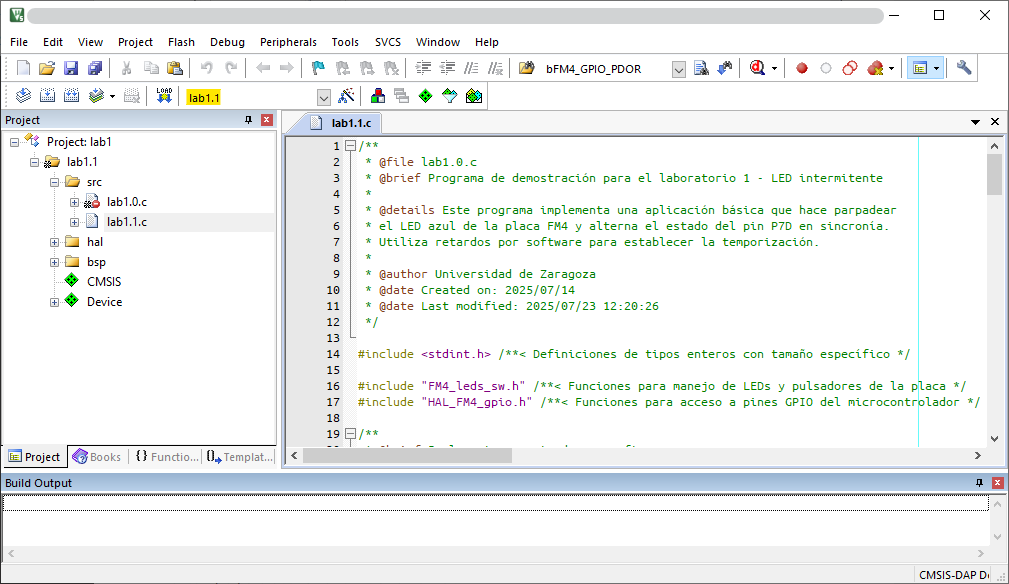Select lab1.0.c in the project tree
The image size is (1009, 584).
127,202
